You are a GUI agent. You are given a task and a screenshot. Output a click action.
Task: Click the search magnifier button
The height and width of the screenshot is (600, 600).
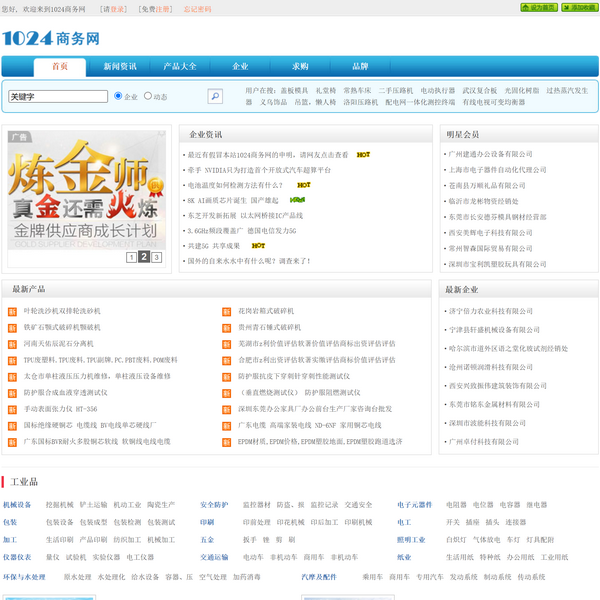point(215,97)
